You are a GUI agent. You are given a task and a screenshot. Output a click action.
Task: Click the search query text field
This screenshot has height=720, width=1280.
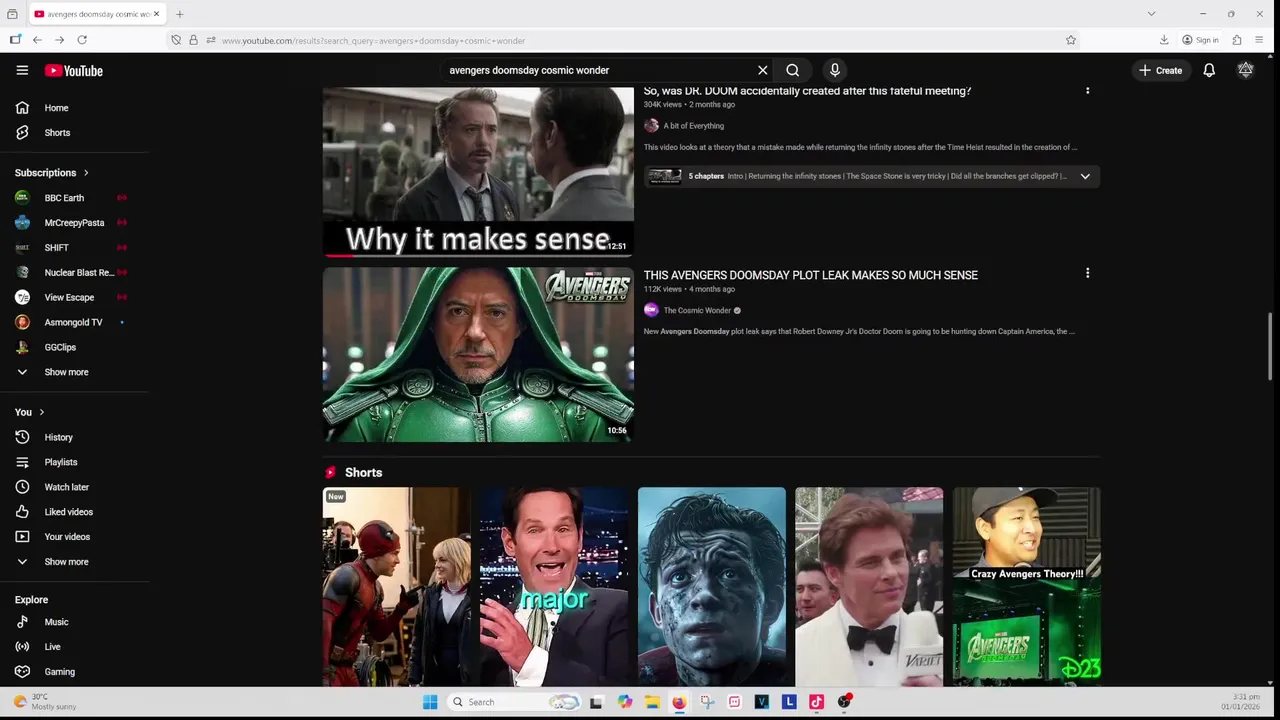[598, 70]
